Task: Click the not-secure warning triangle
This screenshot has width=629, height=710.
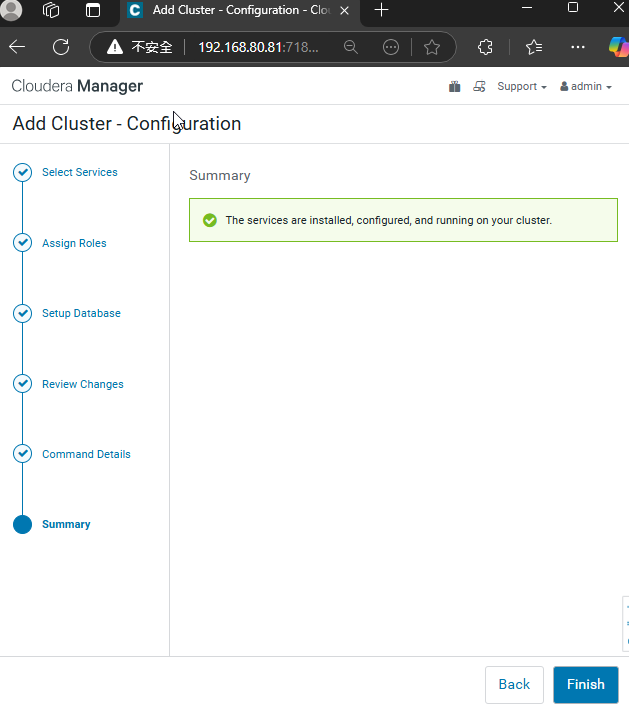Action: pyautogui.click(x=115, y=47)
